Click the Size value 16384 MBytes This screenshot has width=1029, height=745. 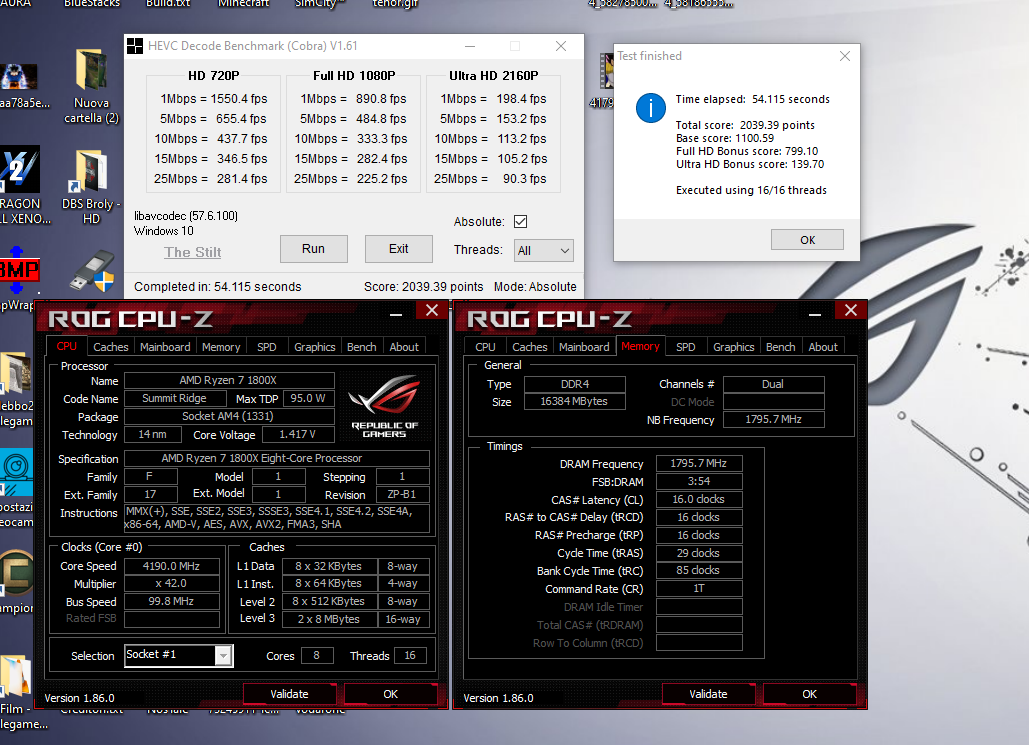[574, 401]
